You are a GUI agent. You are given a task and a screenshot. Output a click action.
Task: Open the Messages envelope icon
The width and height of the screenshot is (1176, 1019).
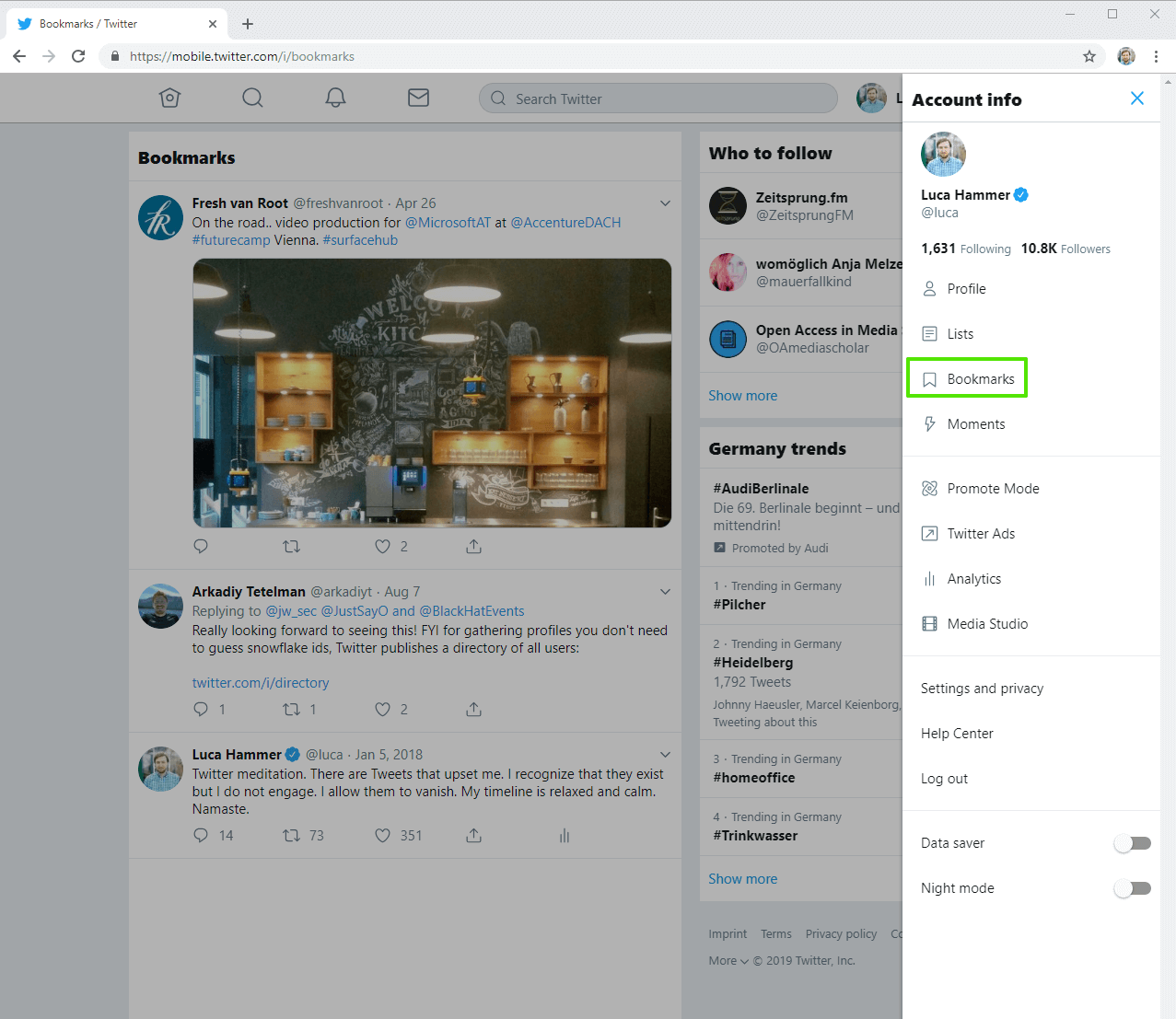(419, 98)
